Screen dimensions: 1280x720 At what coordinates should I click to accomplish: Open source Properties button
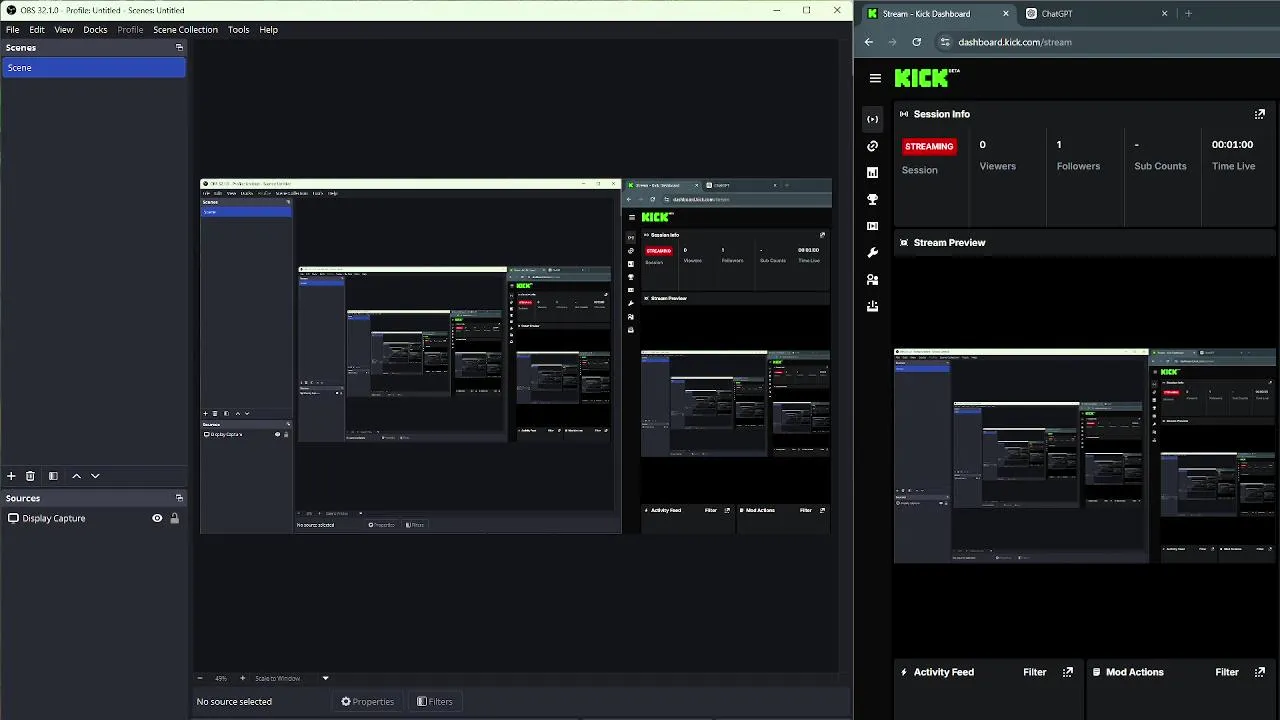pos(368,702)
